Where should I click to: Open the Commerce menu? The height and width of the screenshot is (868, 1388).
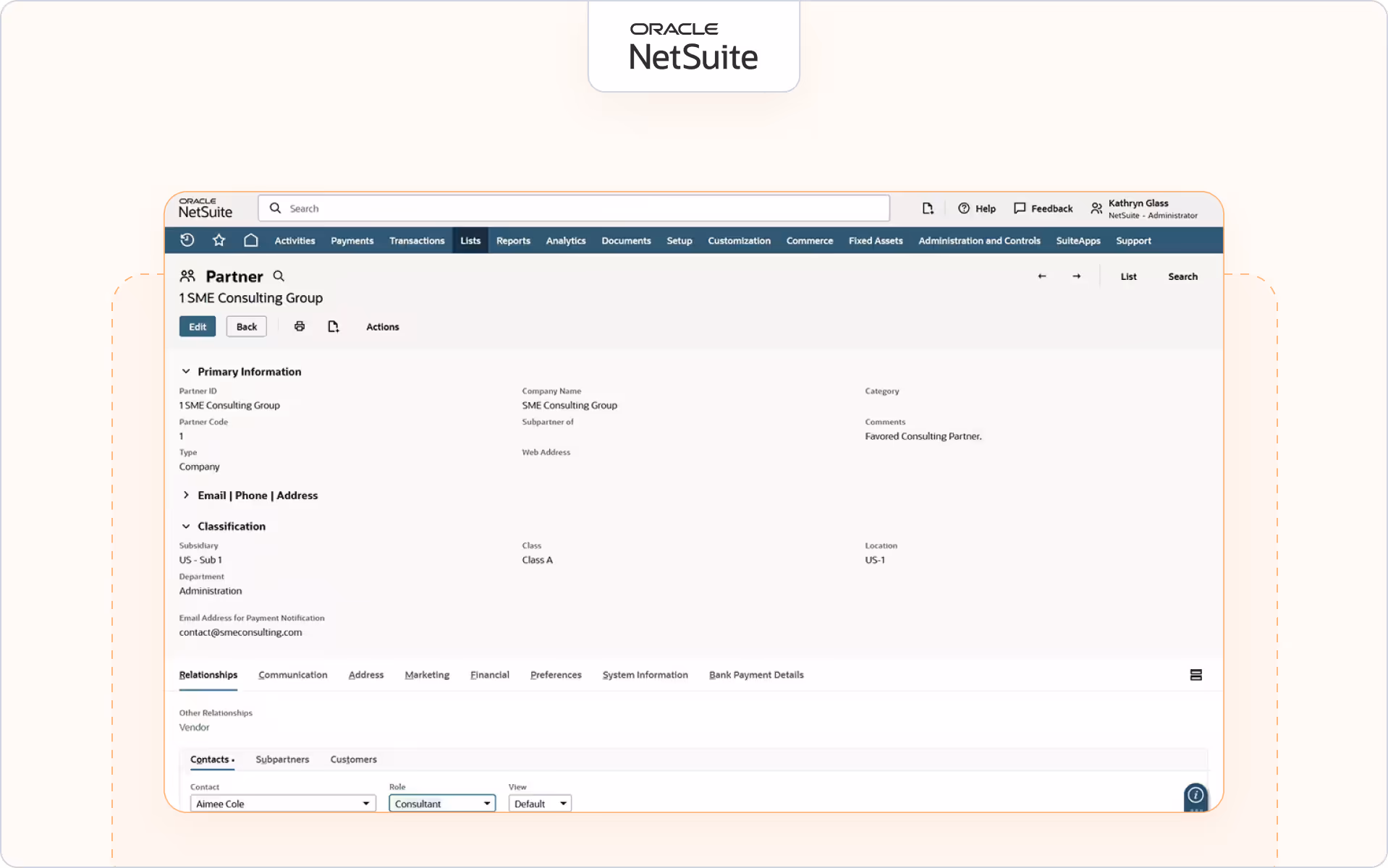click(810, 241)
